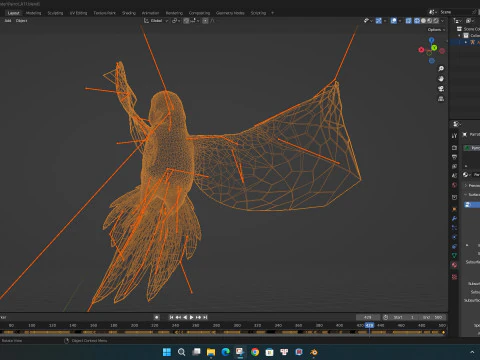Open the viewport shading options arrow
This screenshot has width=480, height=360.
point(443,21)
